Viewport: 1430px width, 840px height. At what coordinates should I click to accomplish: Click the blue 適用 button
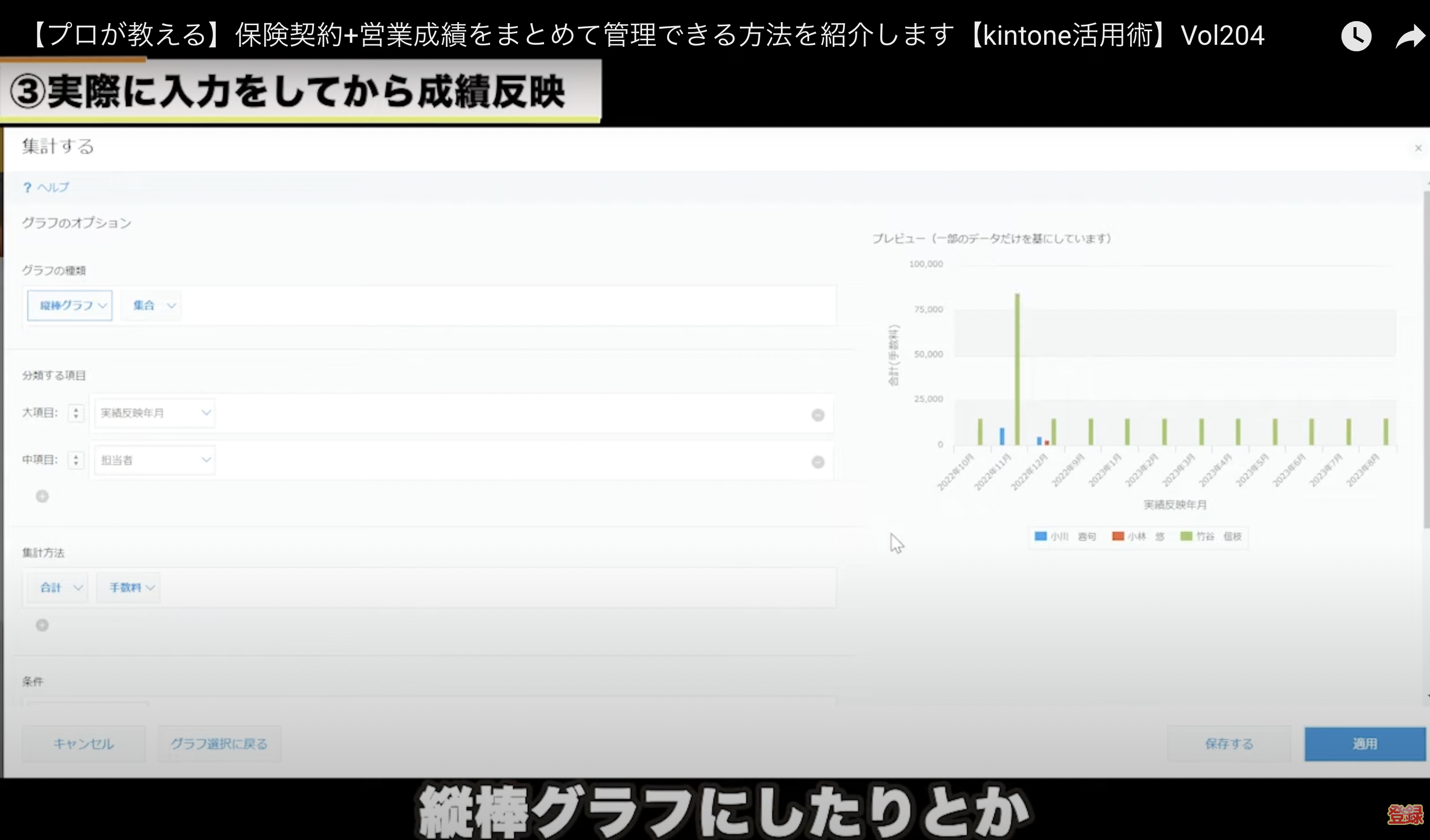point(1364,743)
